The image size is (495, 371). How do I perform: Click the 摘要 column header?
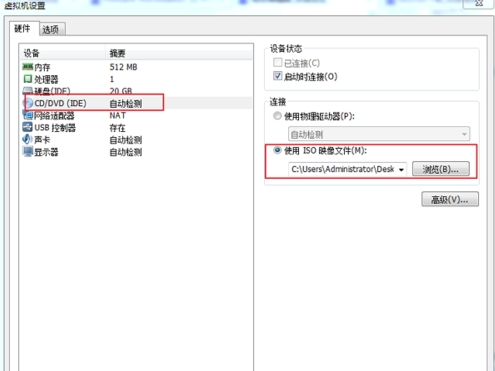tap(179, 53)
